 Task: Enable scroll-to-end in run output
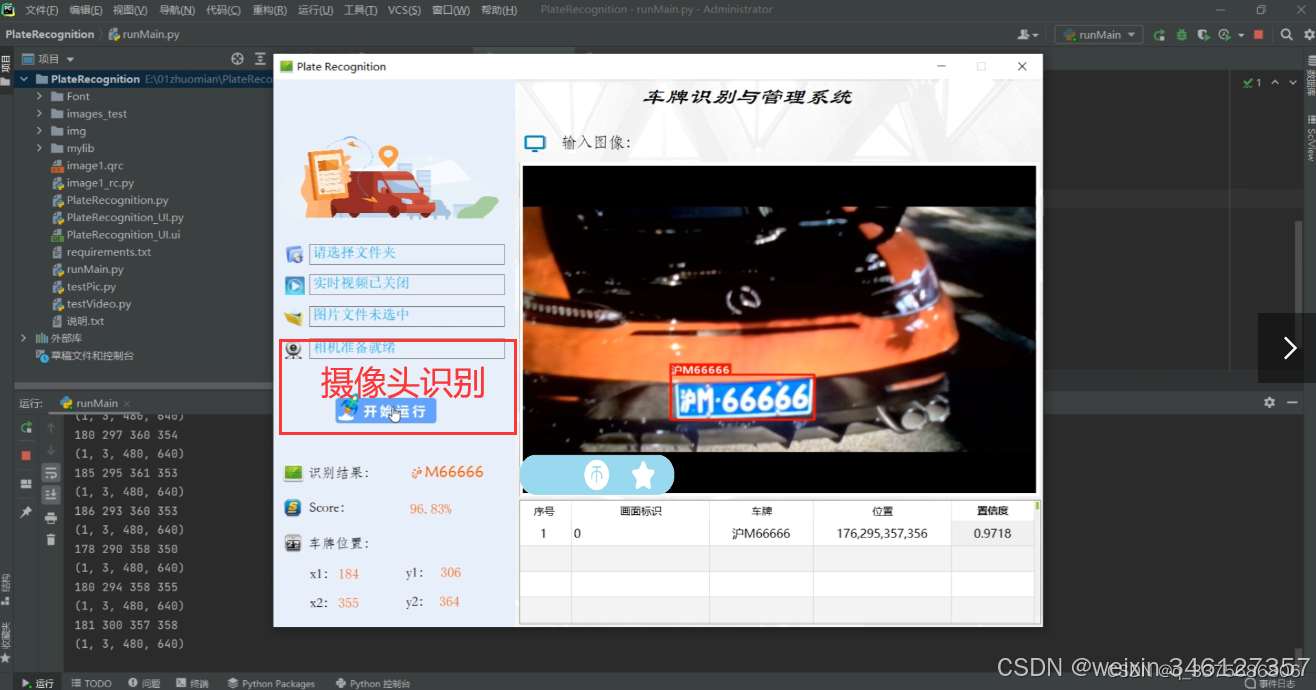point(50,492)
